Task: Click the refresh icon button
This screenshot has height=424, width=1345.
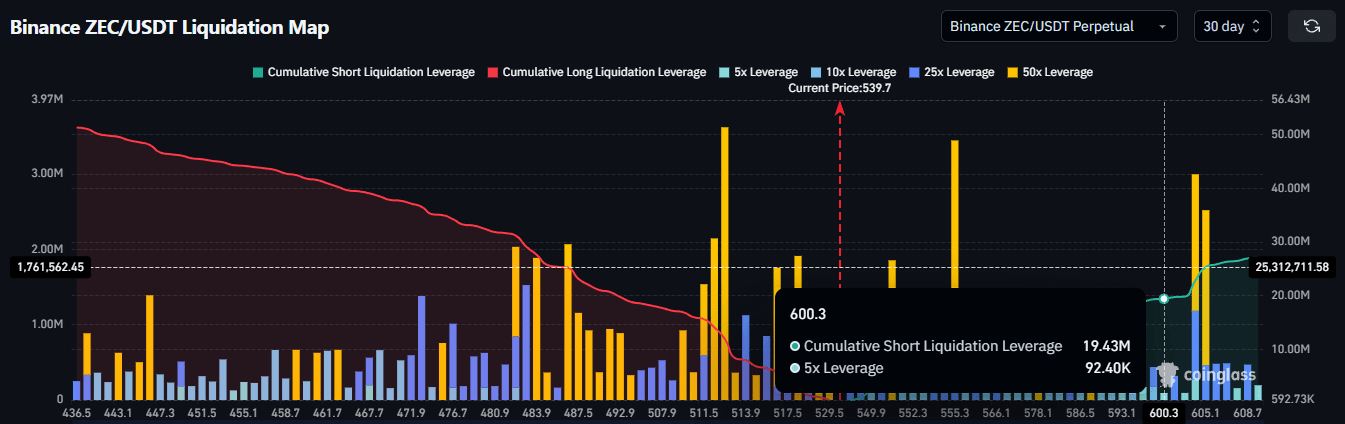Action: [1311, 26]
